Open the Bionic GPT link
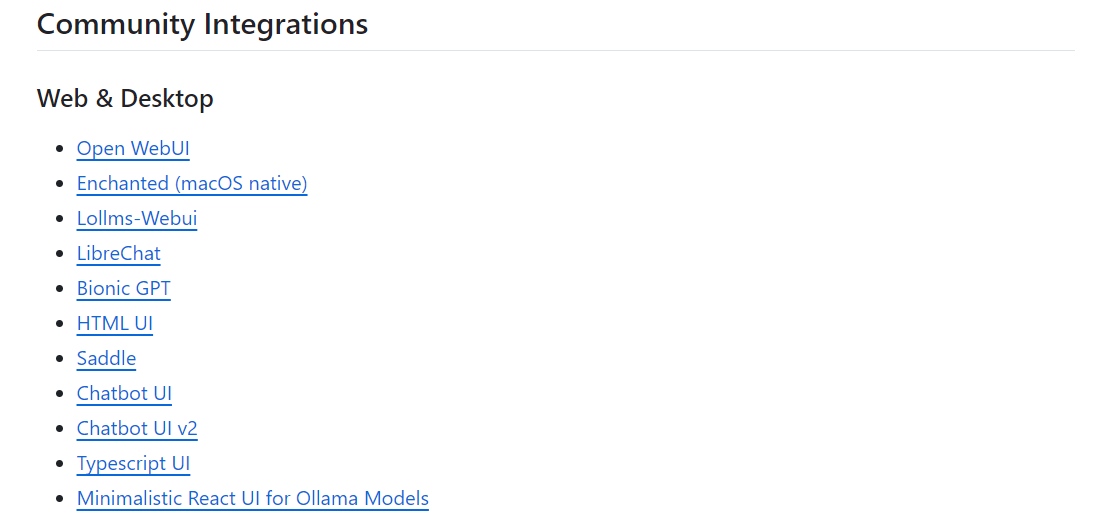Image resolution: width=1102 pixels, height=522 pixels. coord(123,289)
